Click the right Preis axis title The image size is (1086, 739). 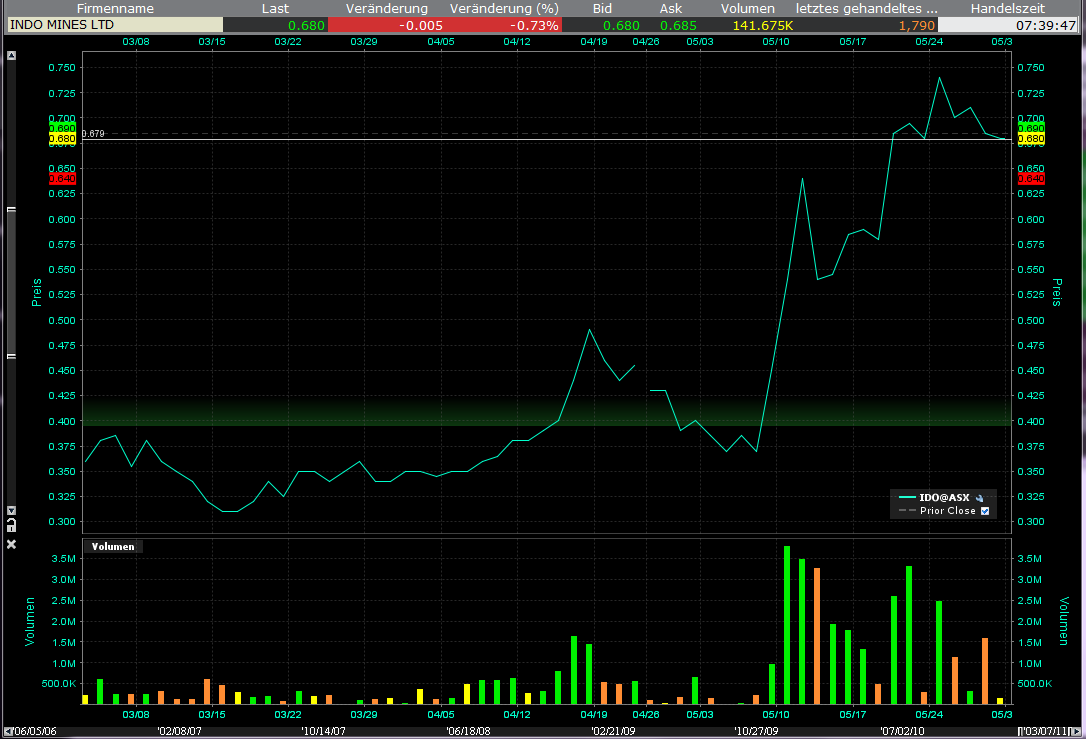(x=1057, y=292)
